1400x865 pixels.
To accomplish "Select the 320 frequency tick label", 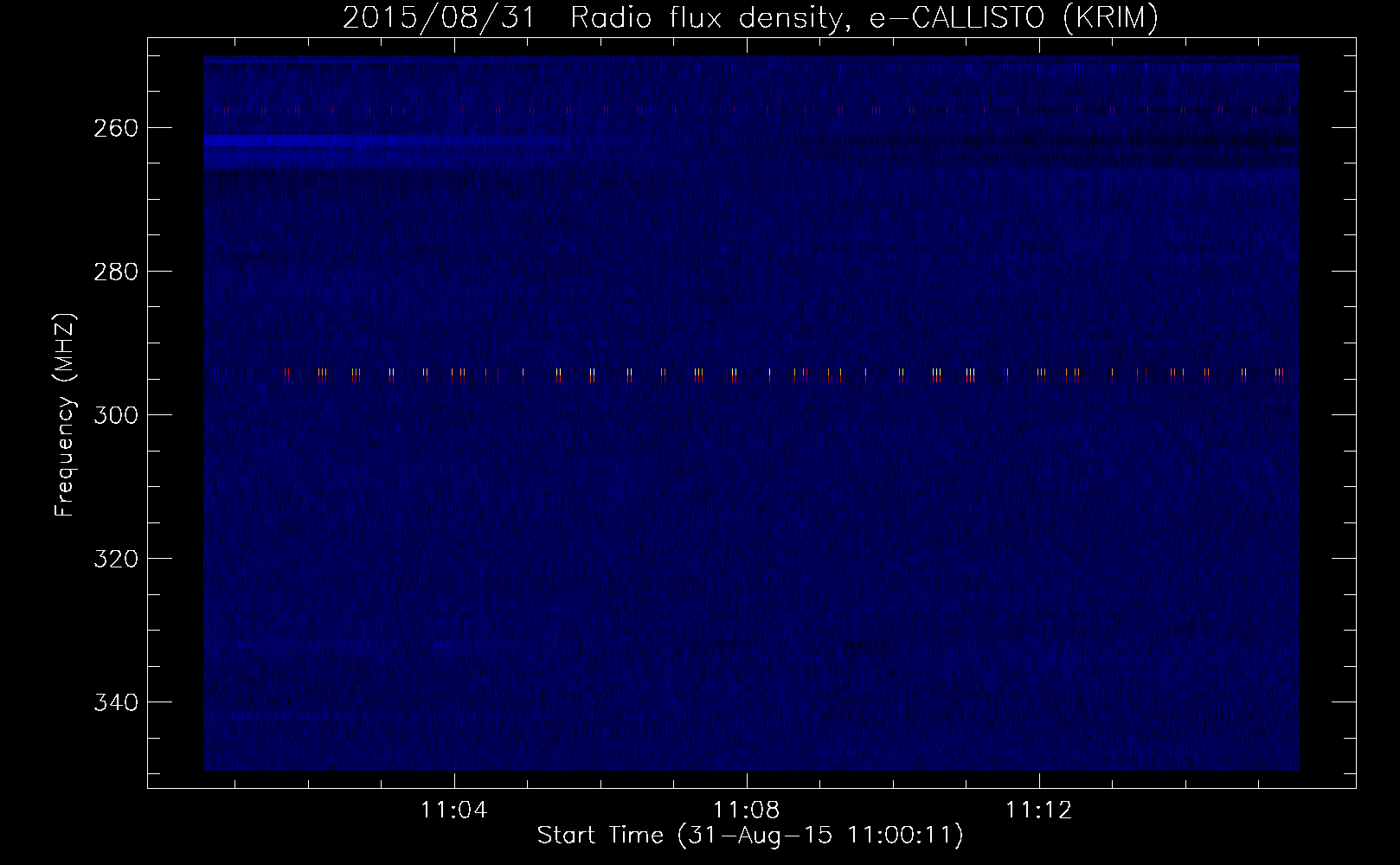I will [115, 559].
